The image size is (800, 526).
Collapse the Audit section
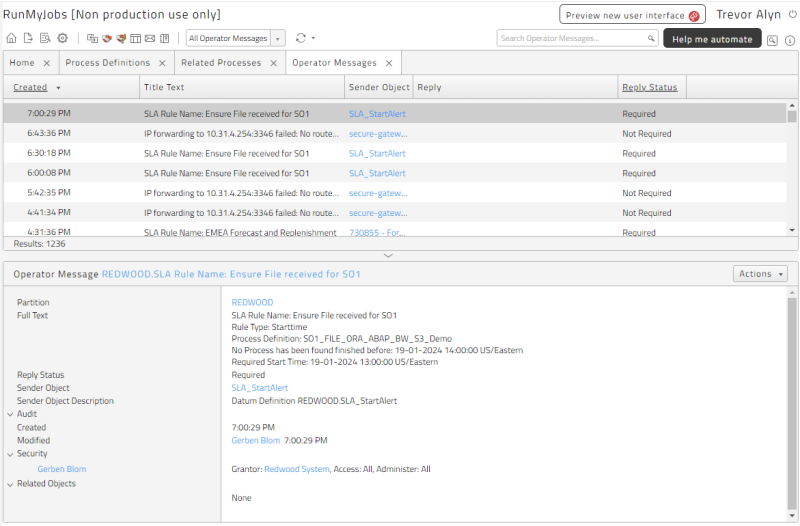pos(10,414)
